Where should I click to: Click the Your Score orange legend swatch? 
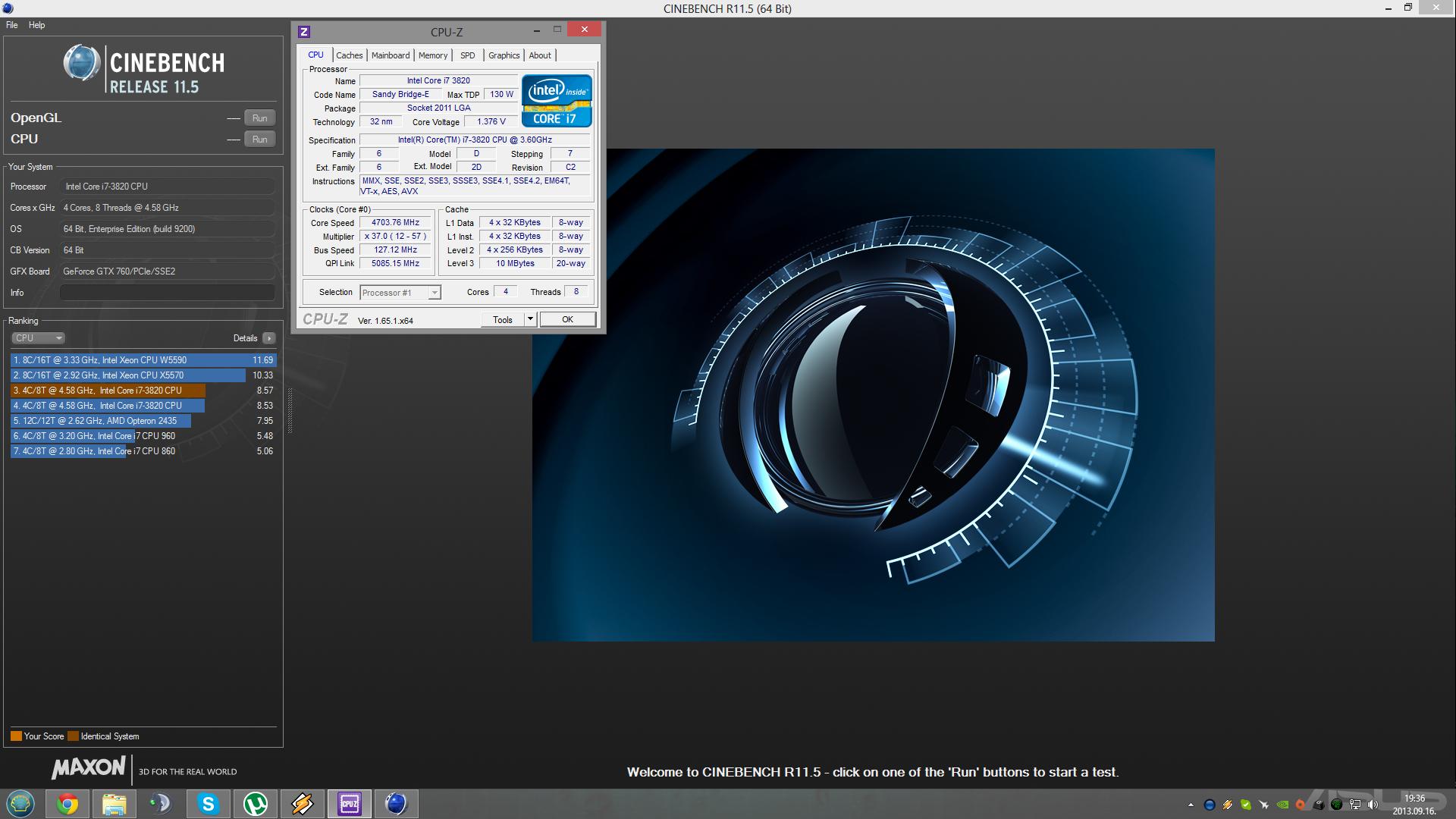16,736
